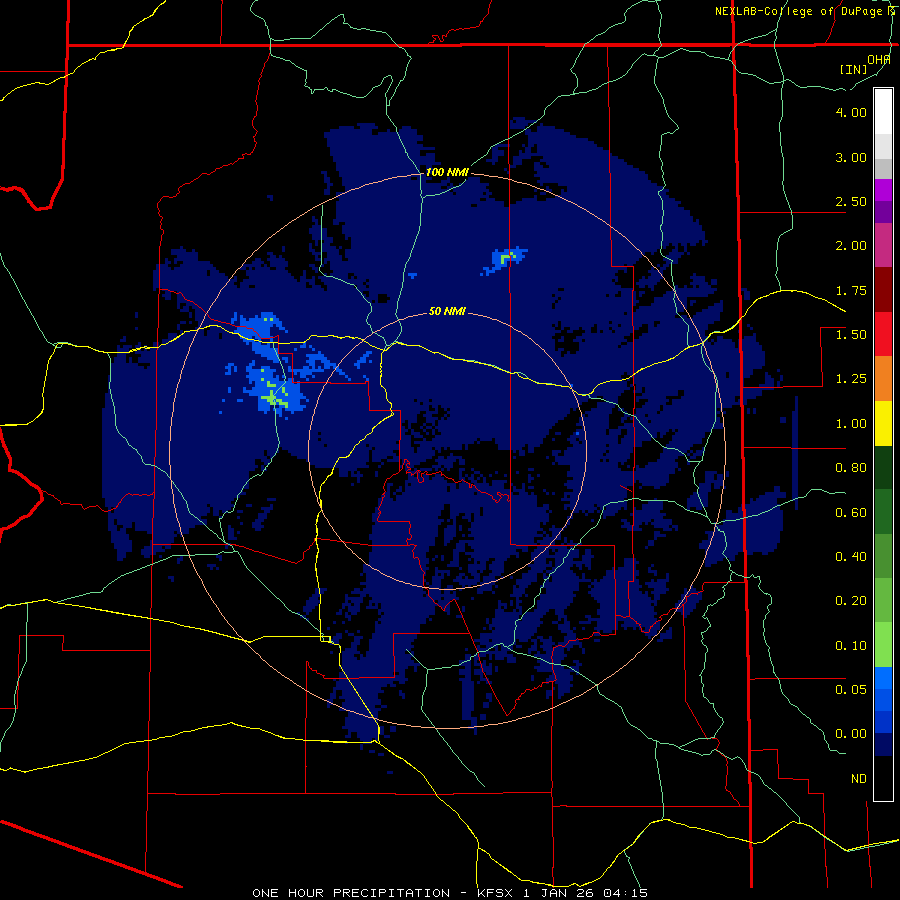
Task: Select the white color bar segment
Action: pos(883,111)
